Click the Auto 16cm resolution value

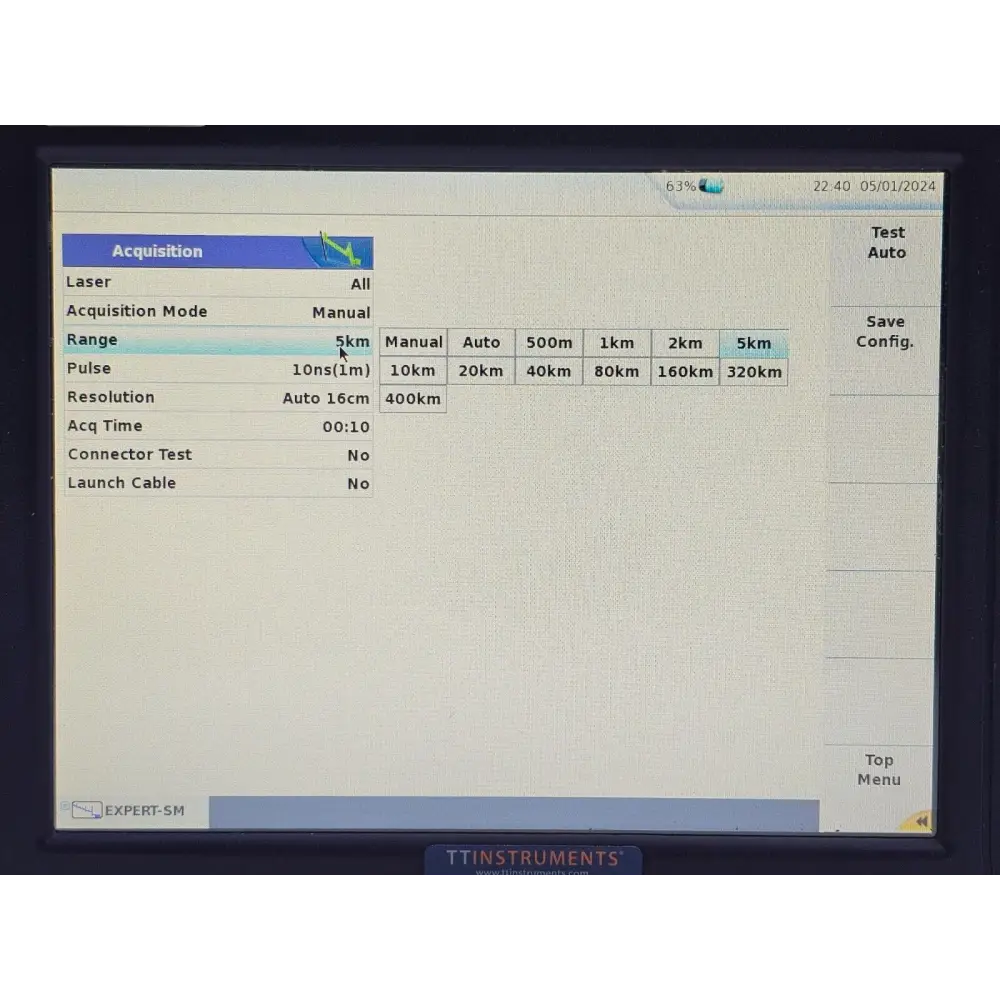point(326,399)
